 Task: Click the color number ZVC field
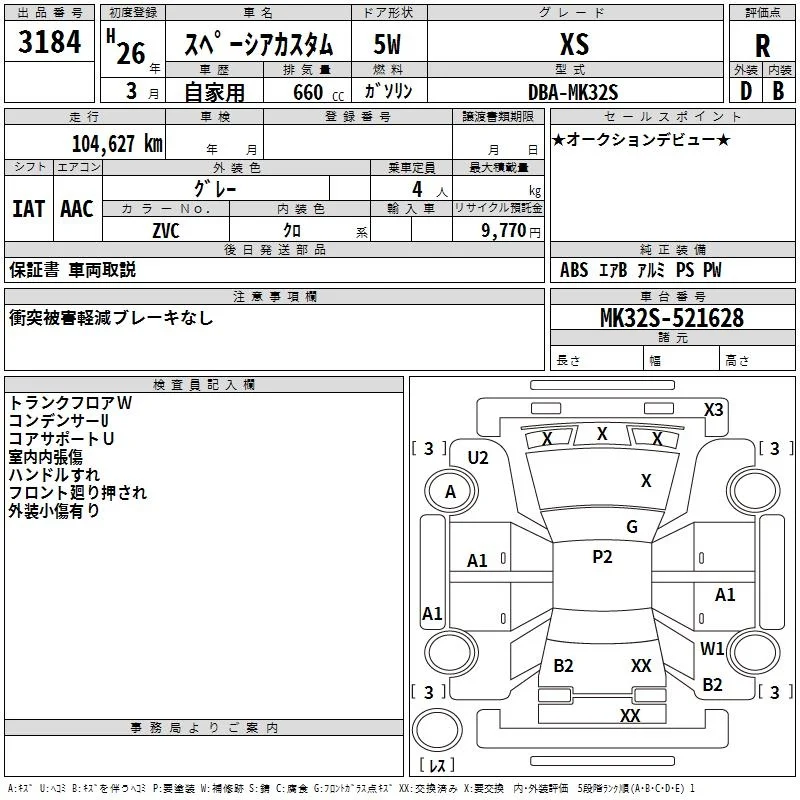[x=166, y=230]
